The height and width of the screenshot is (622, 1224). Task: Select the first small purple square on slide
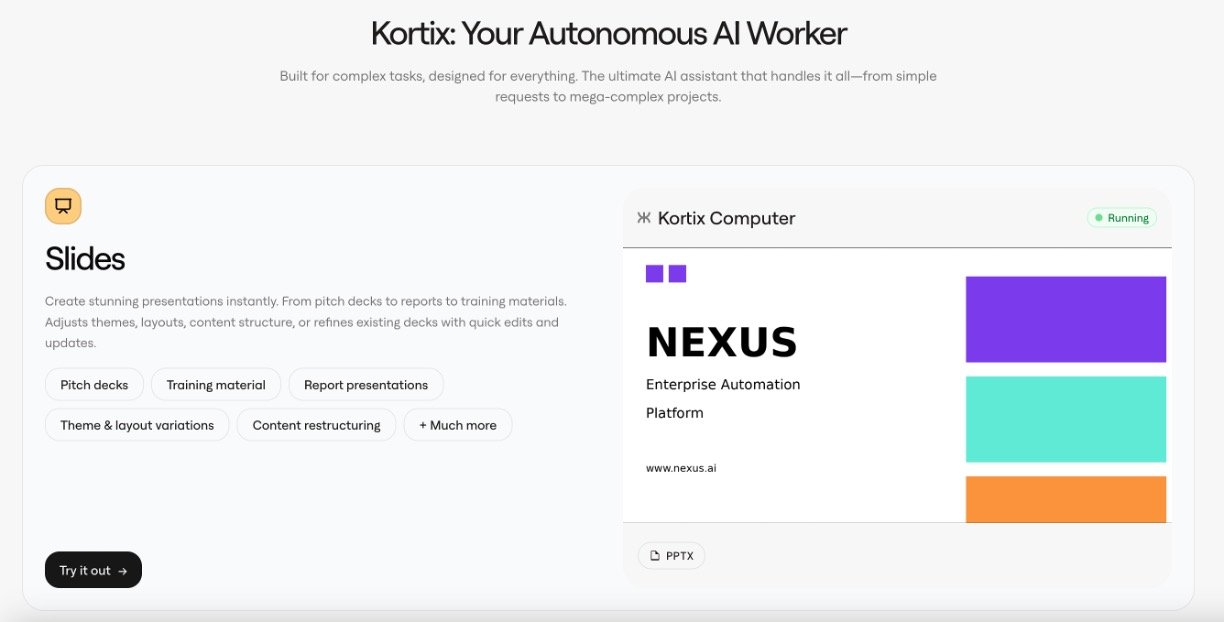tap(655, 274)
